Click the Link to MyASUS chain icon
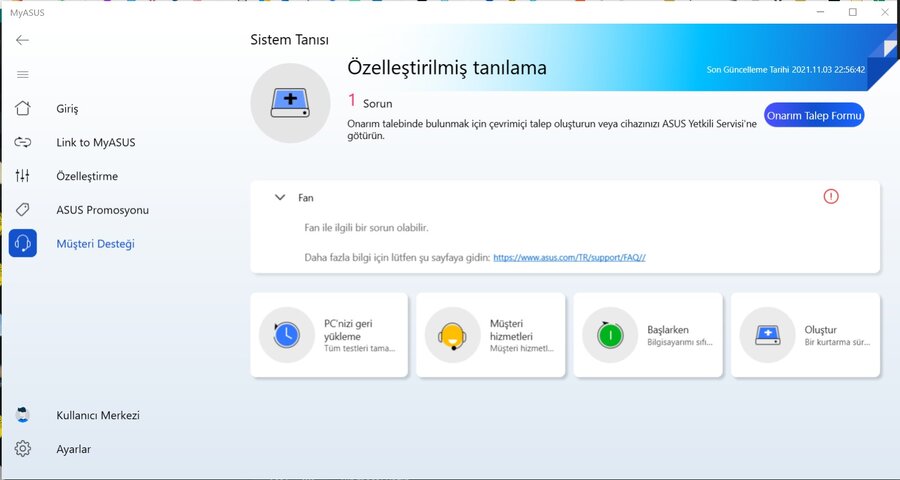900x480 pixels. pos(22,142)
